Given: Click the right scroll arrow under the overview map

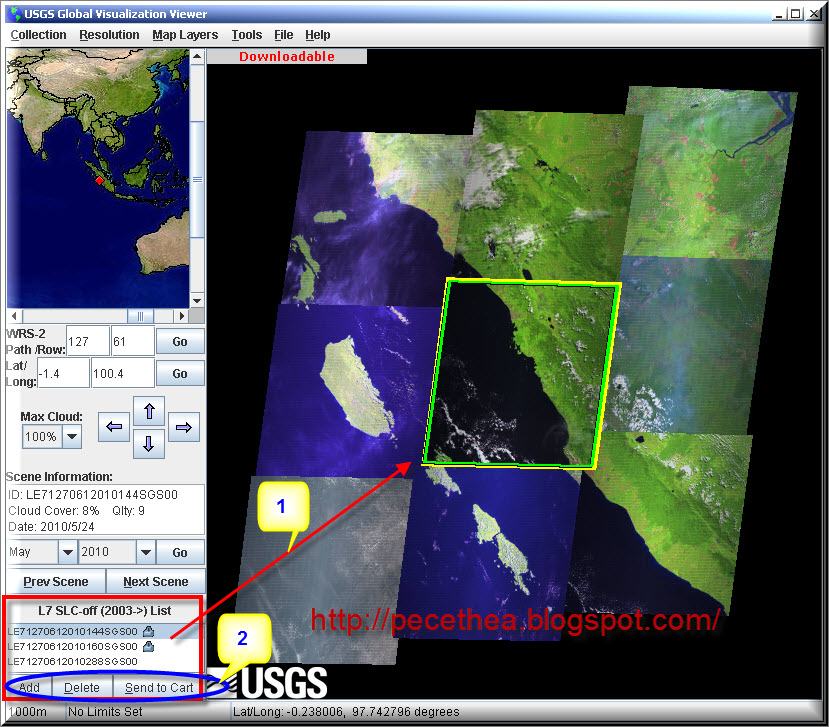Looking at the screenshot, I should pos(181,316).
